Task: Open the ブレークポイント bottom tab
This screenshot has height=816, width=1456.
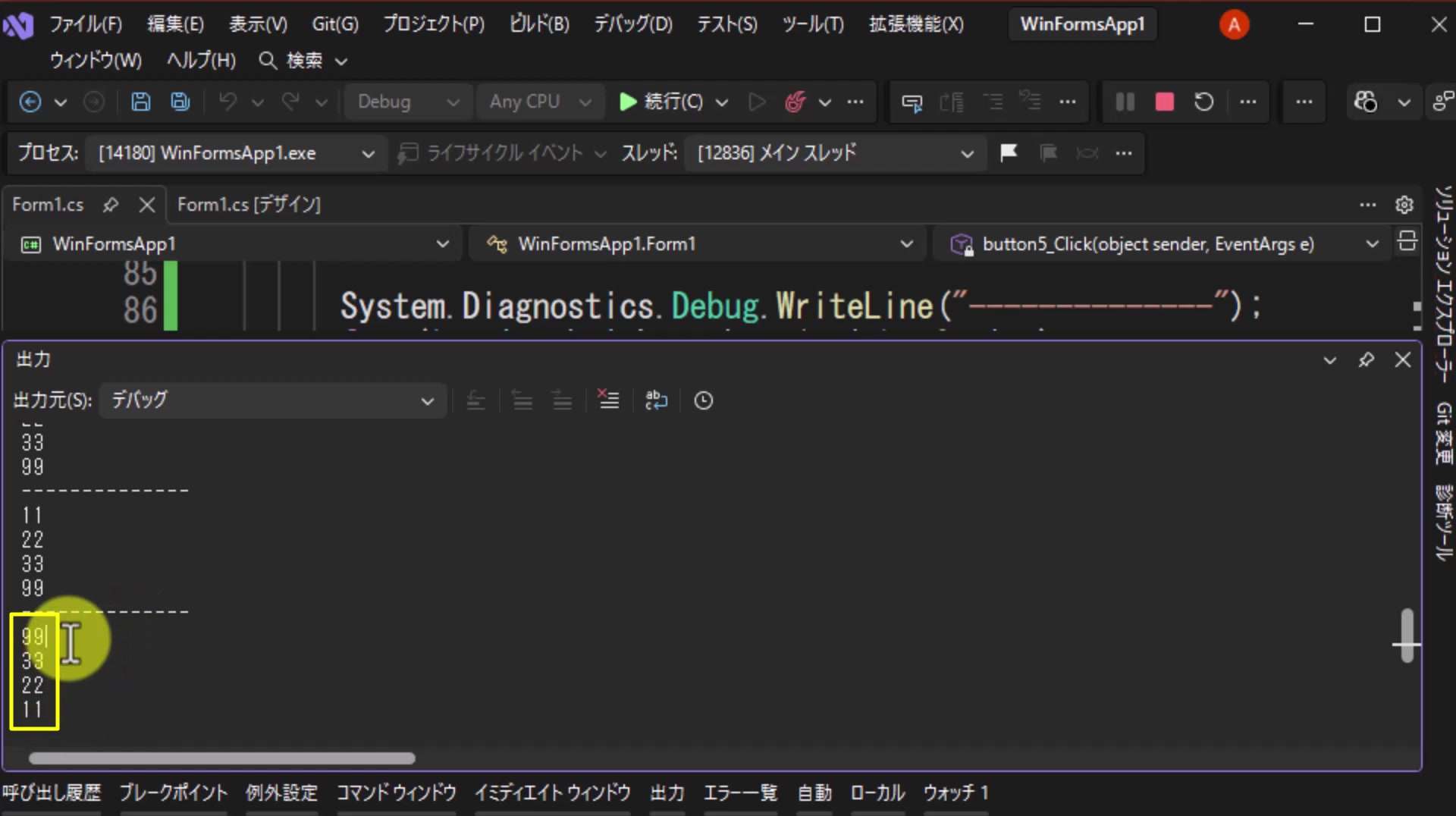Action: tap(174, 793)
